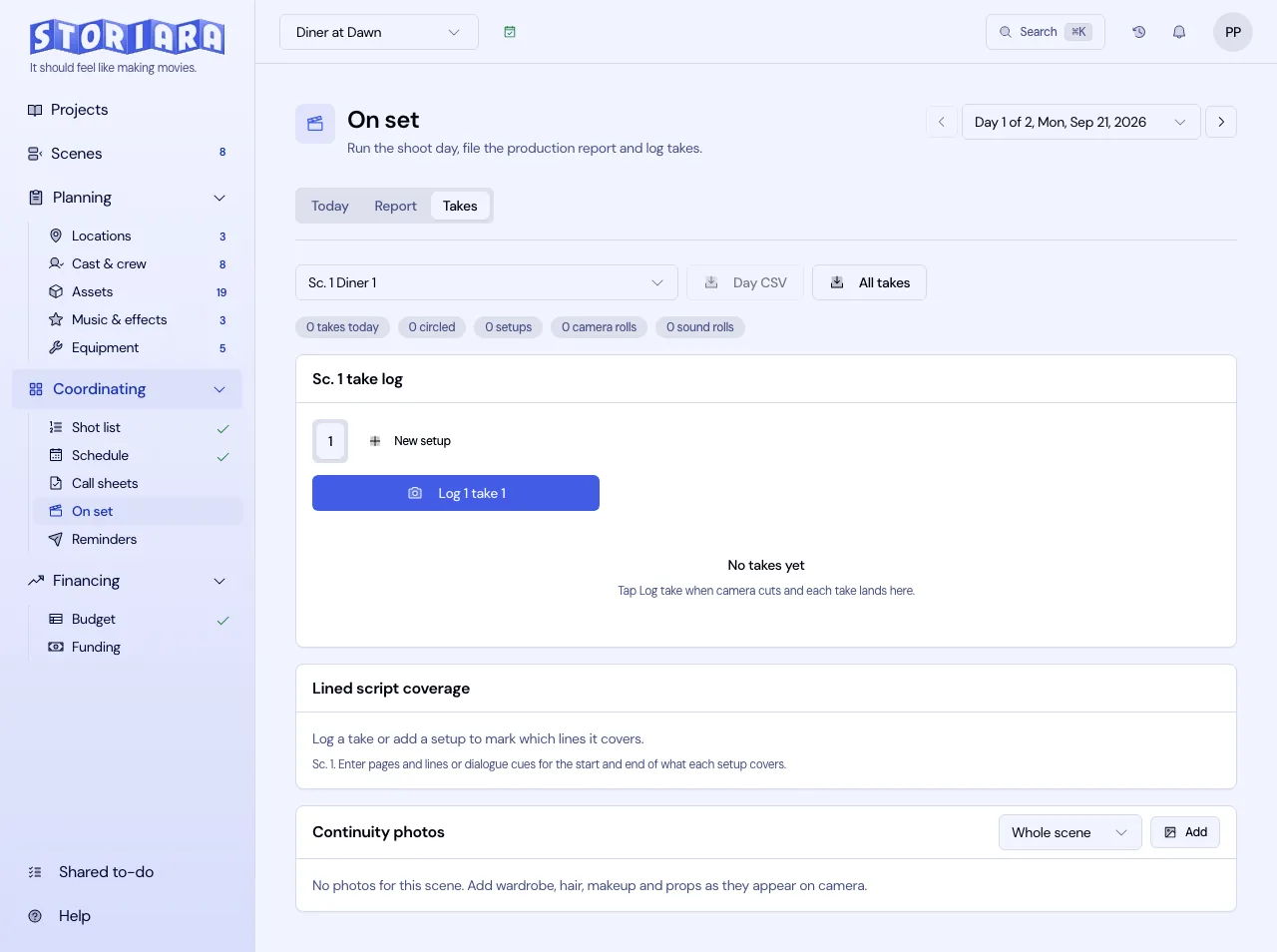Click the 0 takes today chip
1277x952 pixels.
point(342,327)
